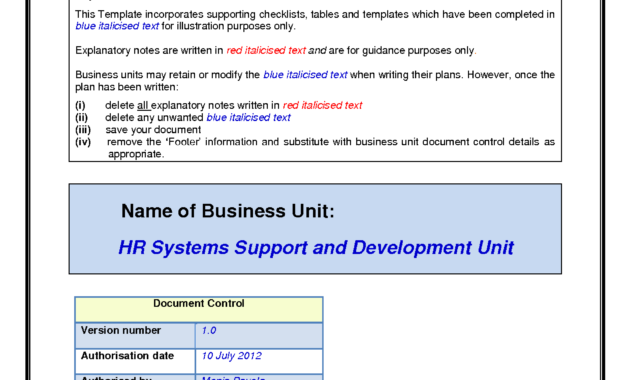
Task: Click 'red italicised text' in list item (i)
Action: [x=323, y=105]
